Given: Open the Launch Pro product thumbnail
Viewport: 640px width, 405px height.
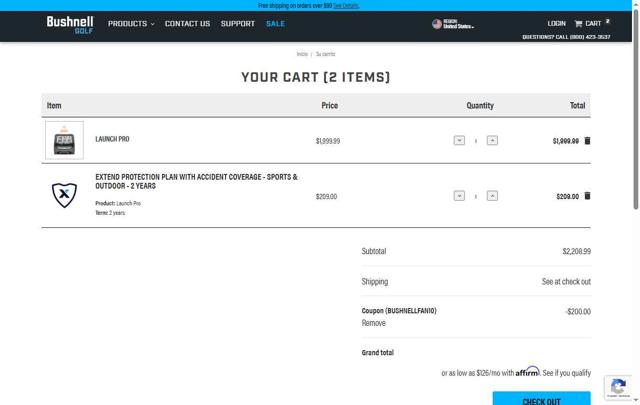Looking at the screenshot, I should point(64,140).
